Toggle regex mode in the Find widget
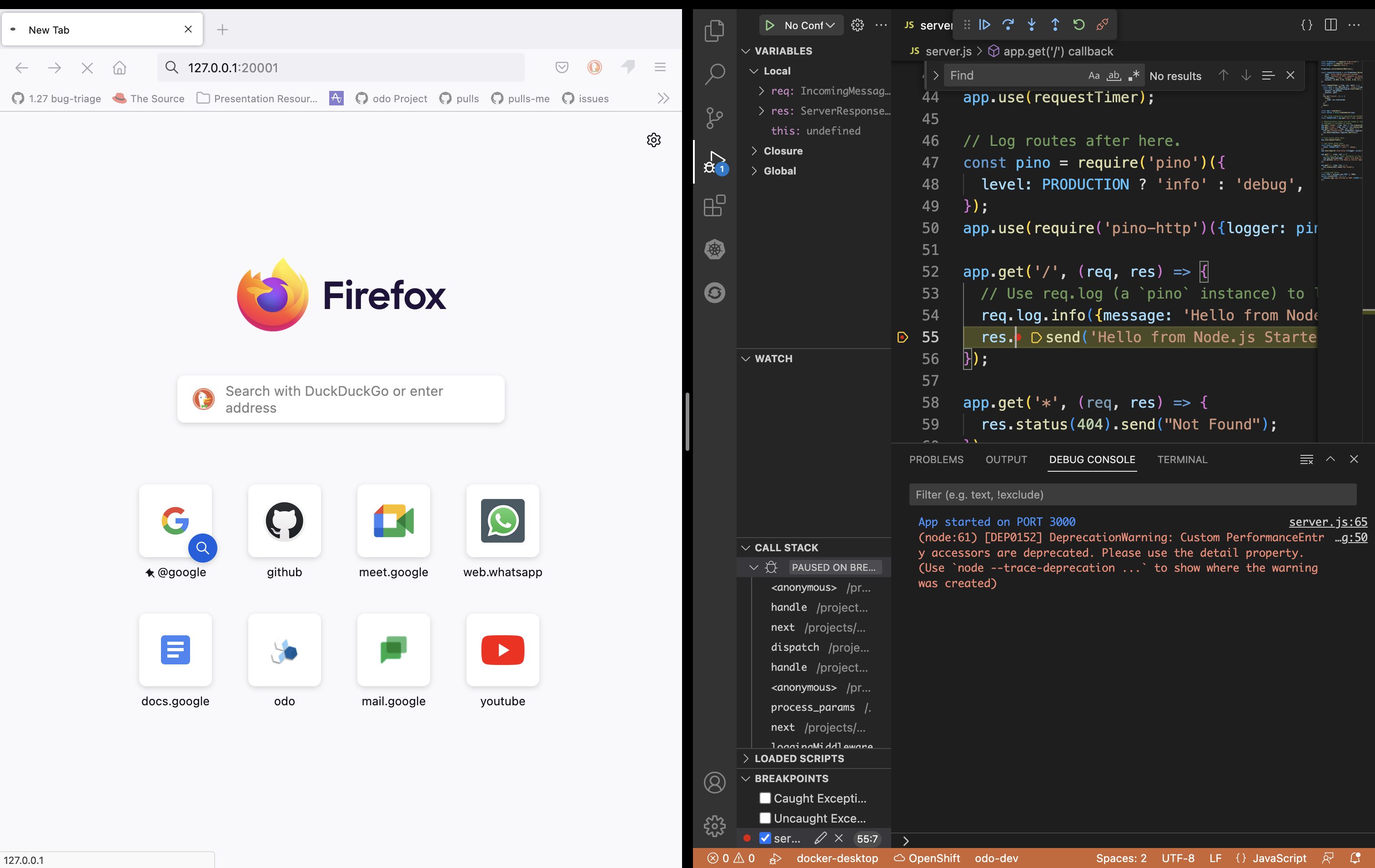 tap(1134, 75)
